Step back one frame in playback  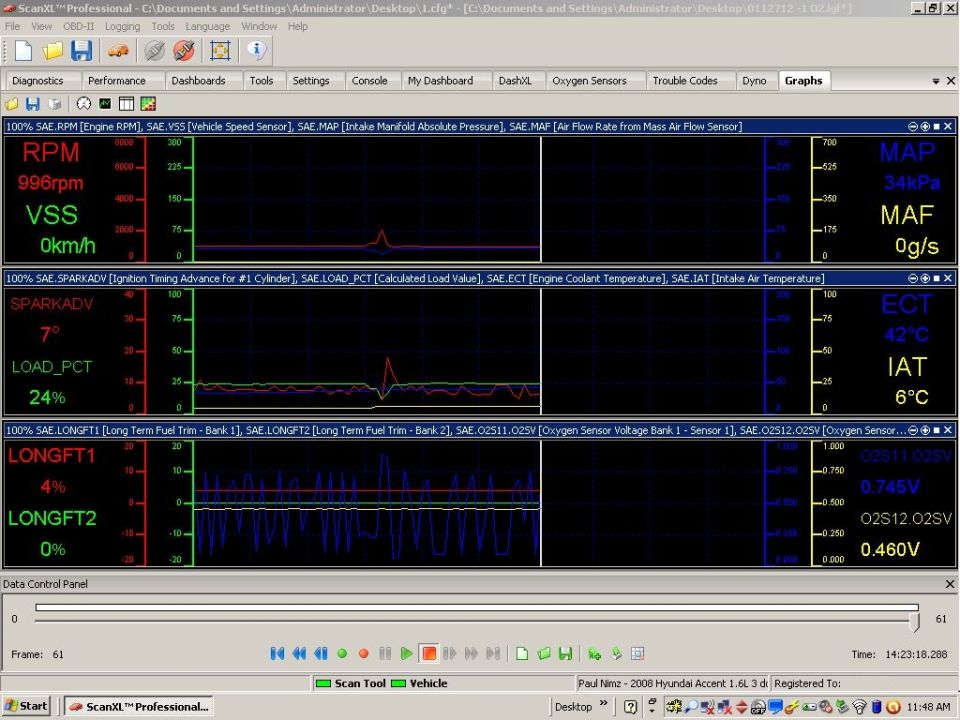click(321, 654)
